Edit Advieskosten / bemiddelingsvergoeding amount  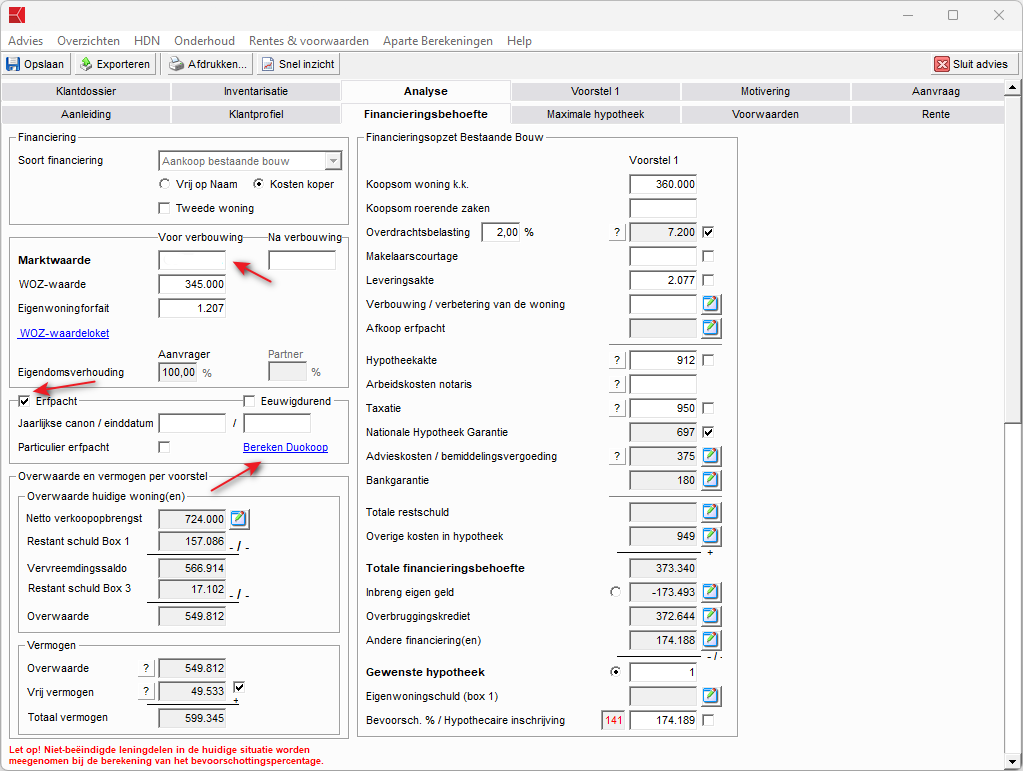[711, 456]
